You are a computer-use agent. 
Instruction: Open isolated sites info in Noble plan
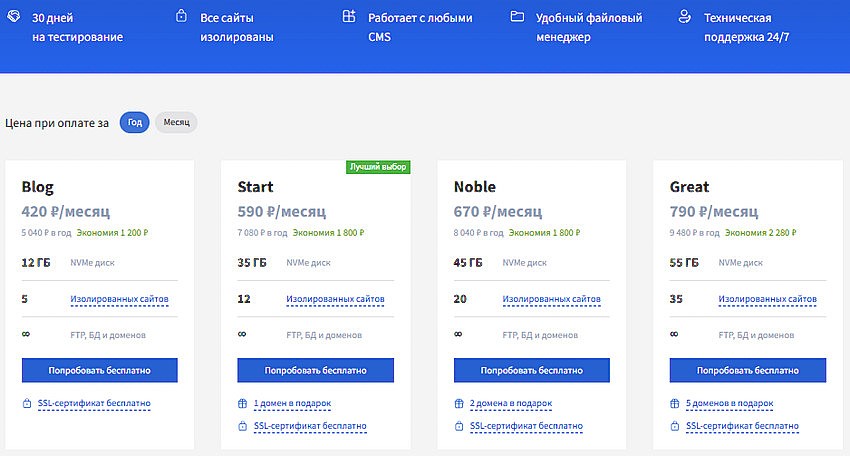(551, 299)
